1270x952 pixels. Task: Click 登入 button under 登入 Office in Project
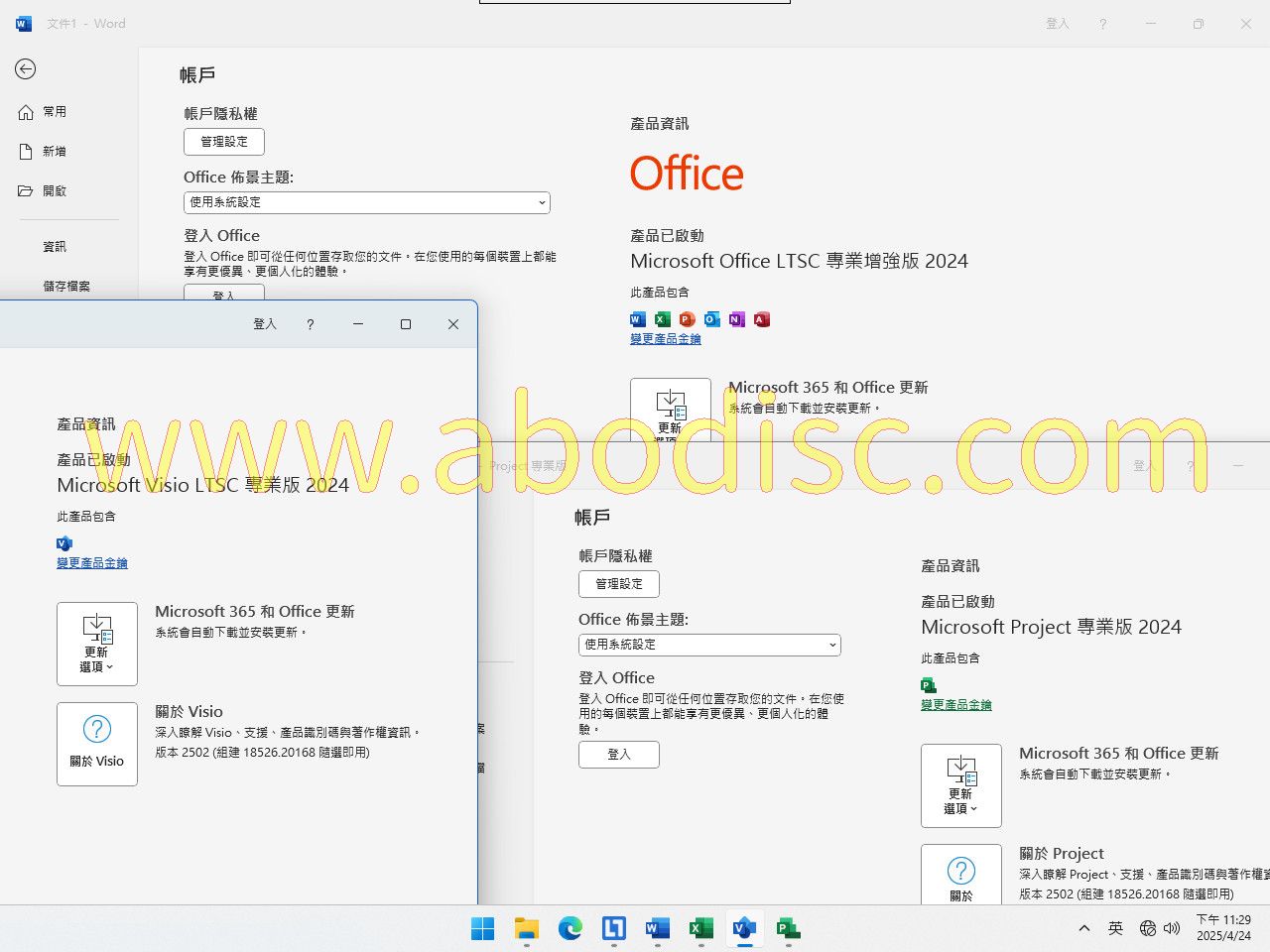[619, 755]
